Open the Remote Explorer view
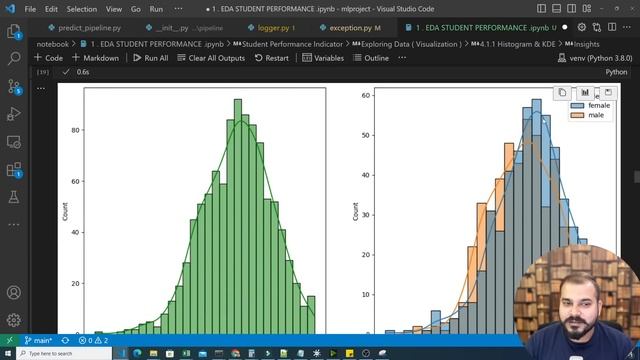 click(14, 142)
